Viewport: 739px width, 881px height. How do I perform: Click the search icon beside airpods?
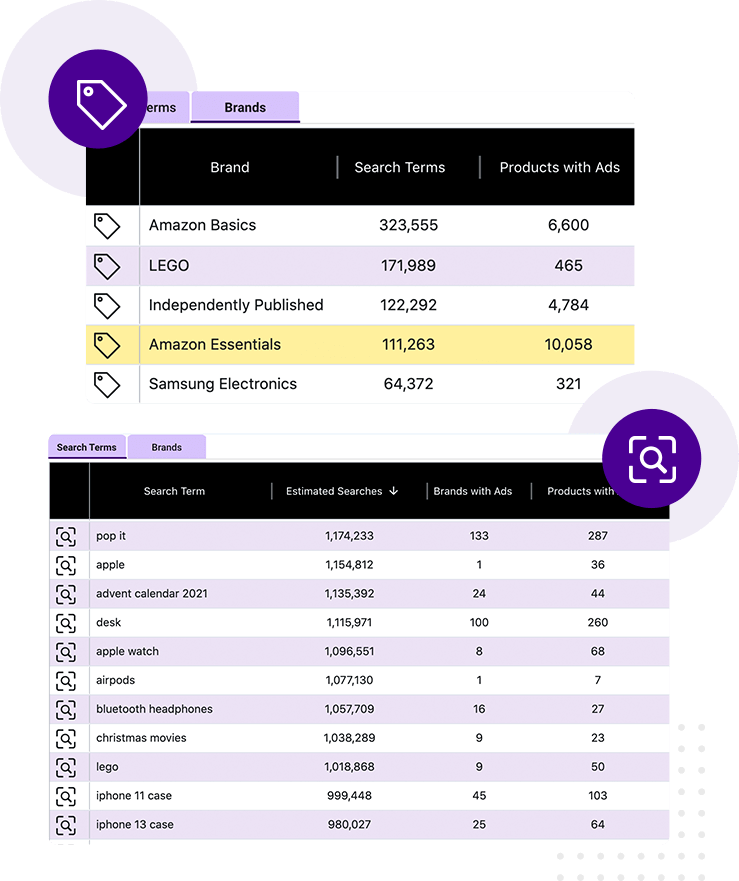pyautogui.click(x=66, y=681)
